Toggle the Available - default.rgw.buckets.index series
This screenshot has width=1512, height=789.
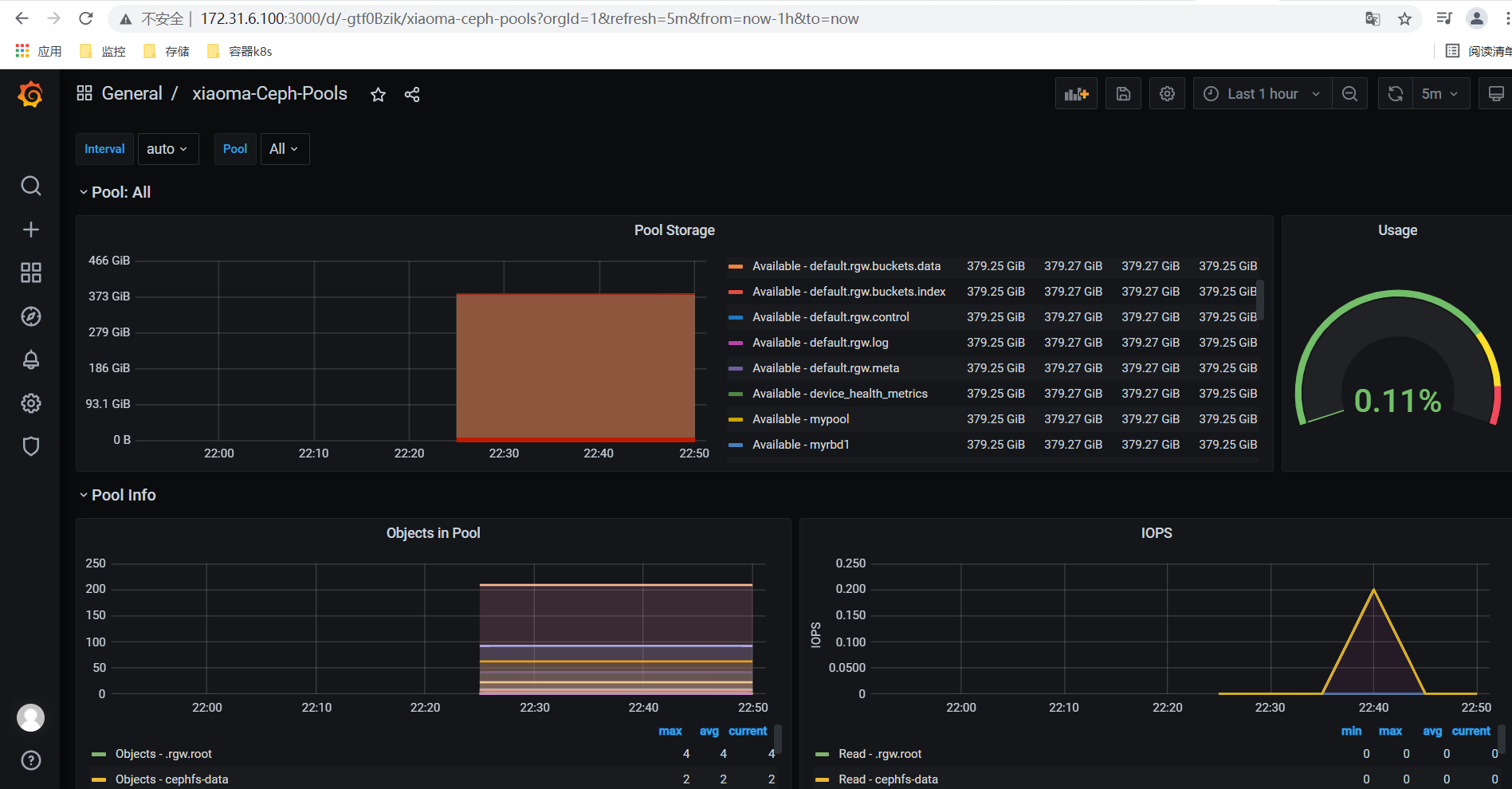[x=849, y=292]
